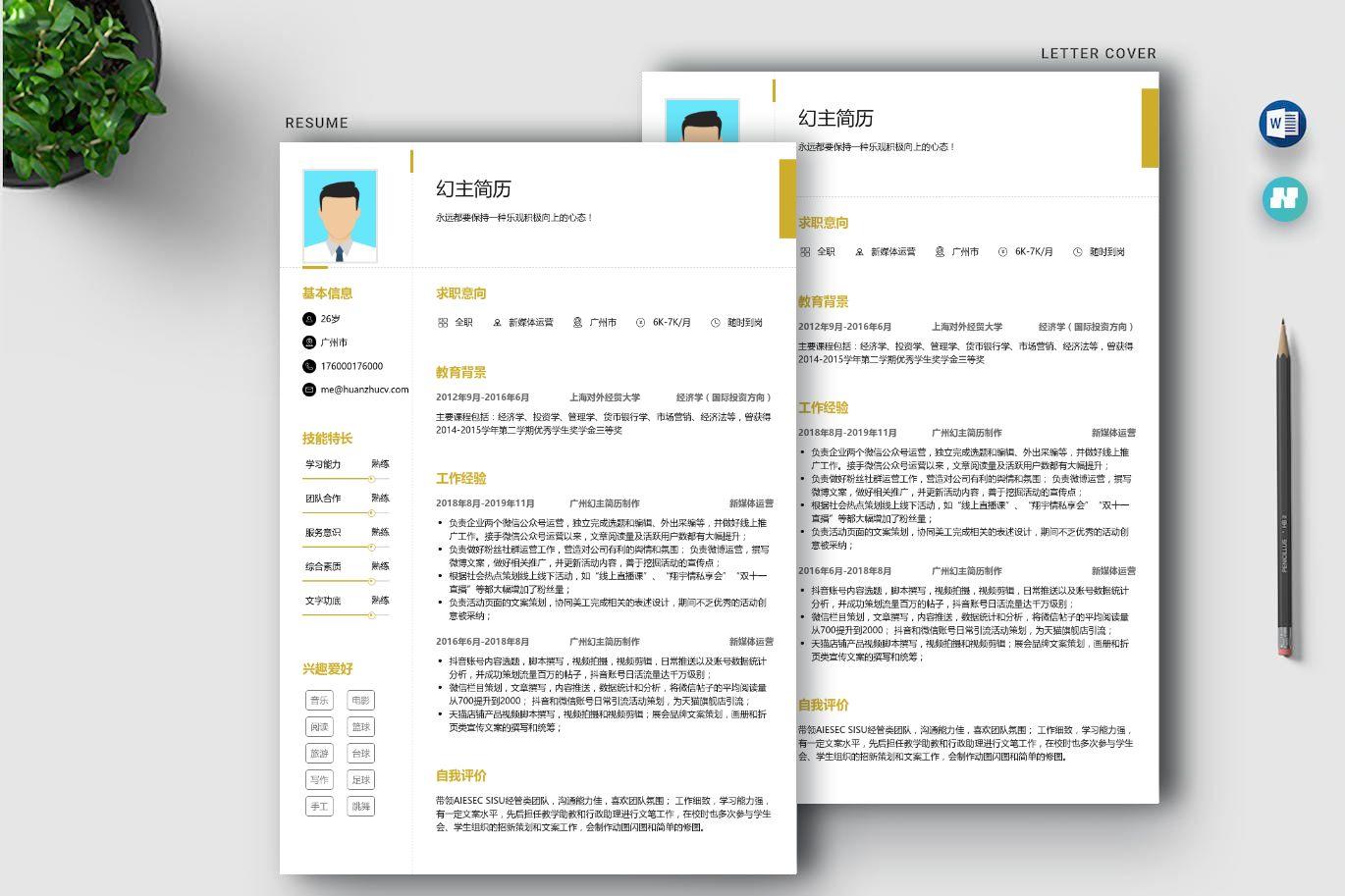Click the person icon before 新媒体运营 on letter cover 求职意向
The height and width of the screenshot is (896, 1345).
tap(859, 252)
